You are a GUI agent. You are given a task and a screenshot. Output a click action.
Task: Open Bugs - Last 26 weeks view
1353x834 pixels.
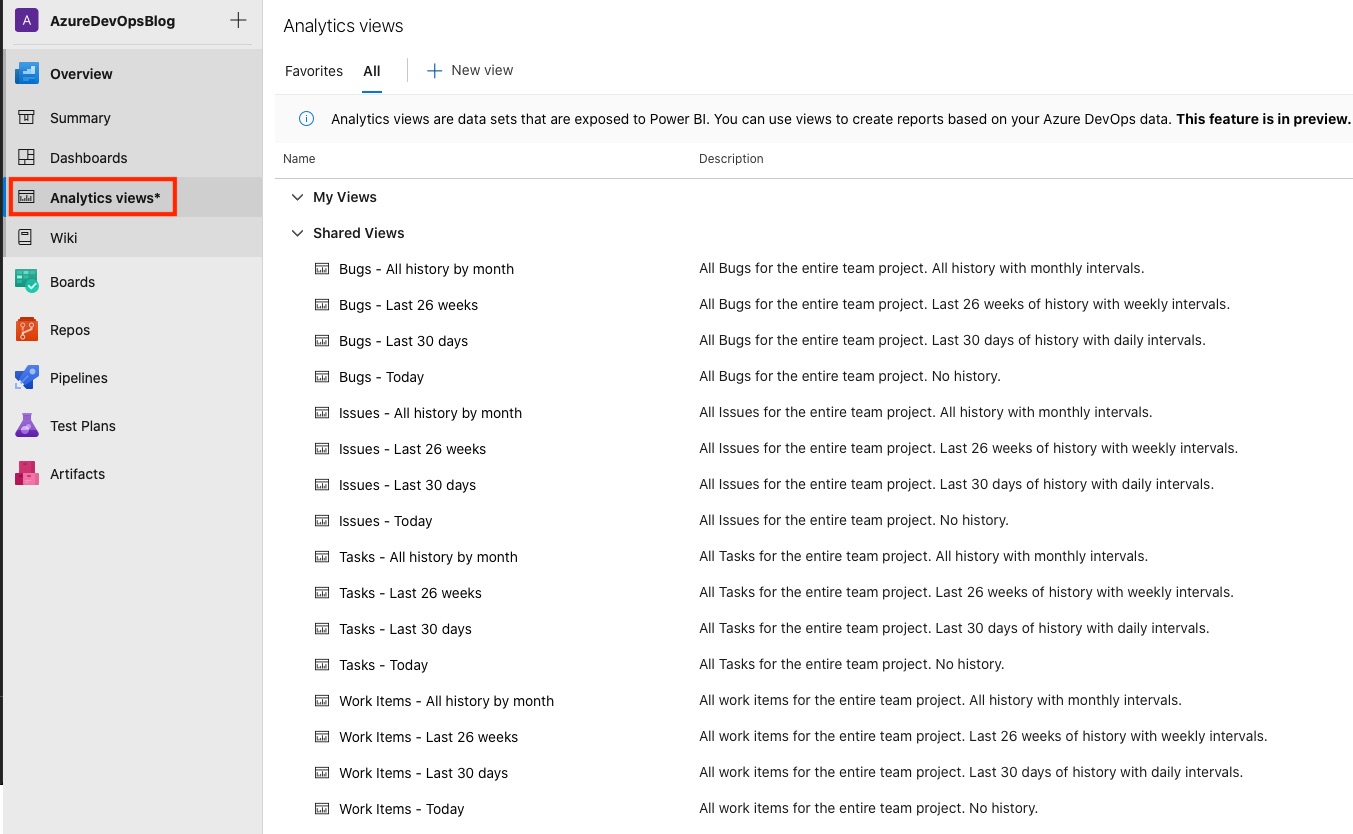(408, 305)
